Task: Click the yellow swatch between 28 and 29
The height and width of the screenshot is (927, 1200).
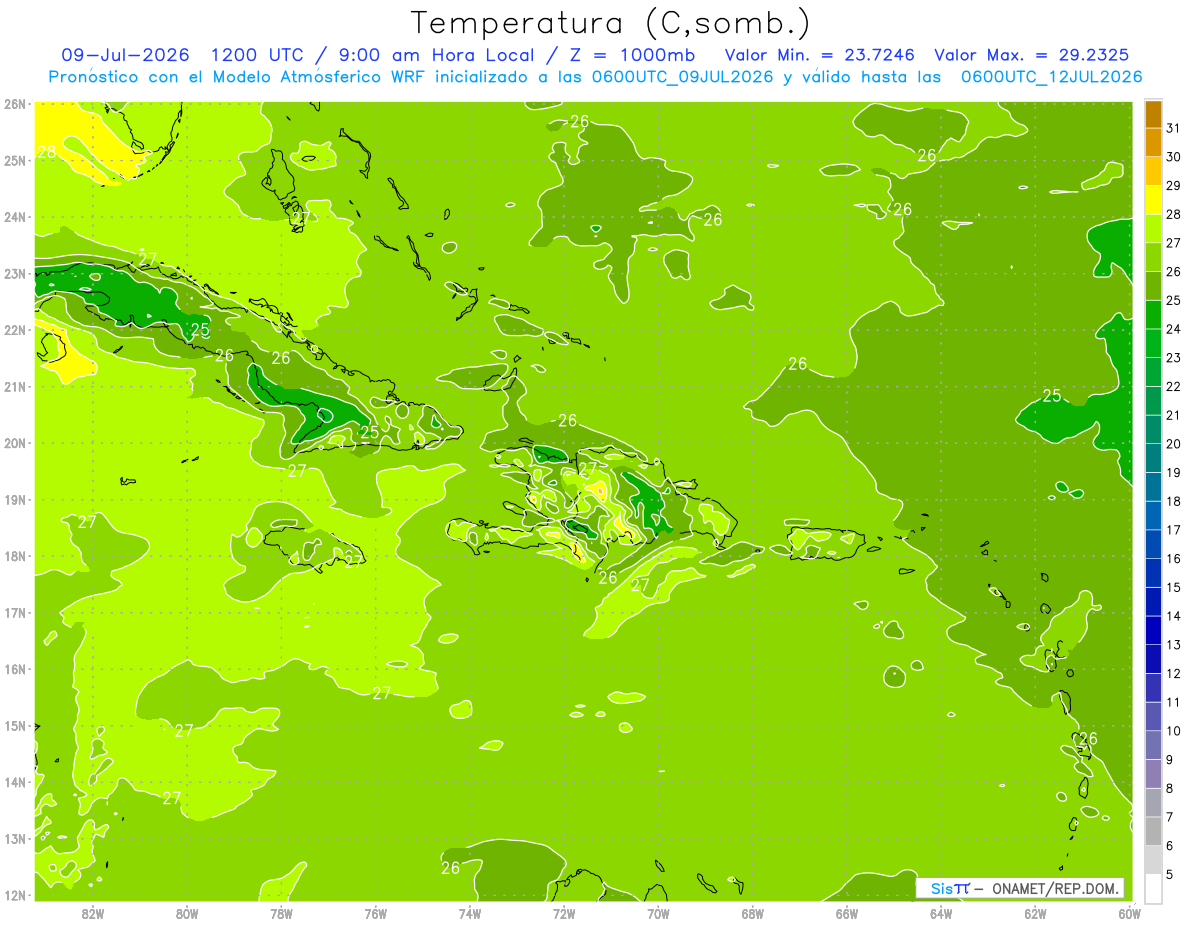Action: click(1153, 199)
